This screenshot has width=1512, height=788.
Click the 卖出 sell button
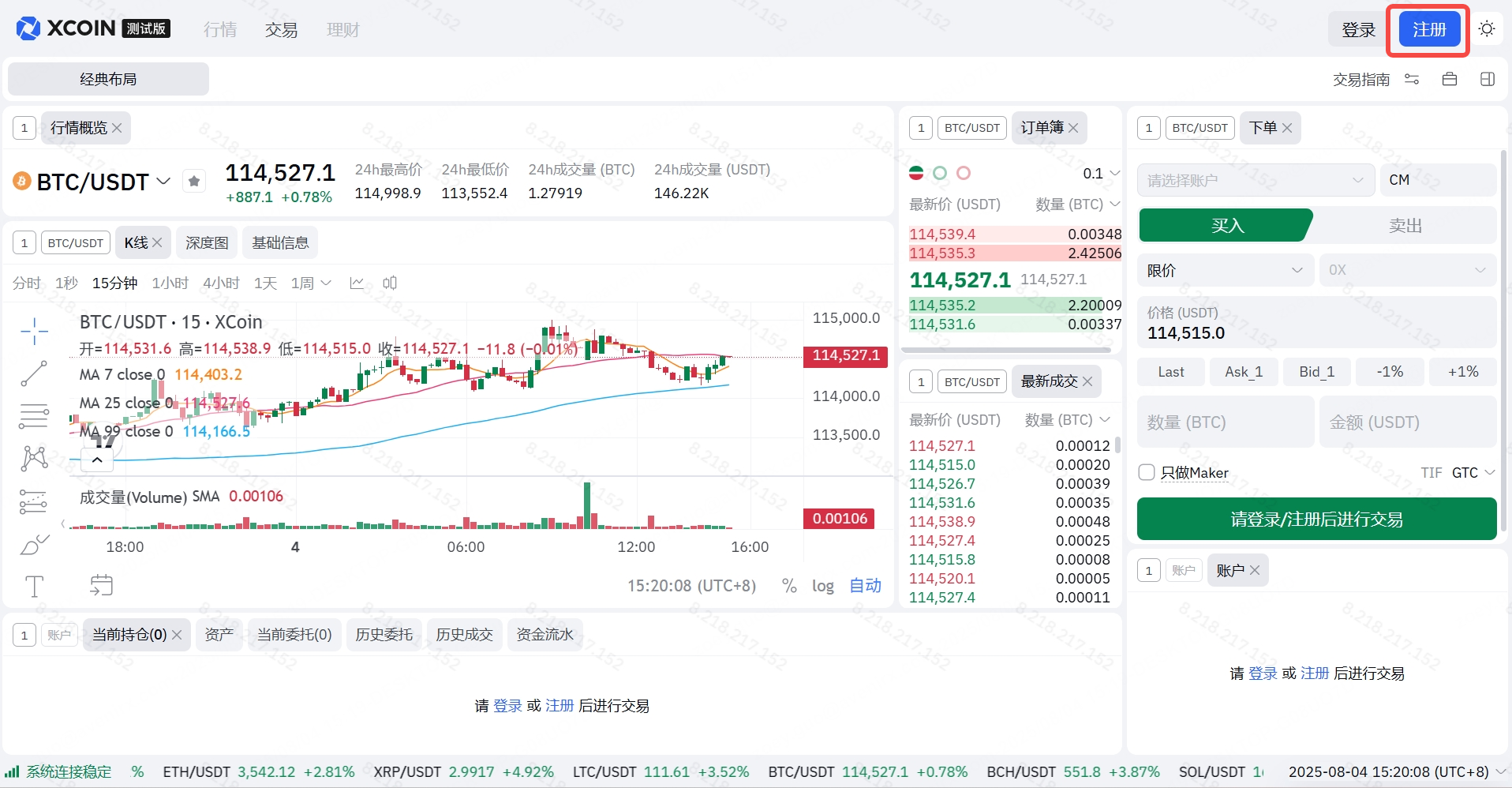[x=1405, y=226]
